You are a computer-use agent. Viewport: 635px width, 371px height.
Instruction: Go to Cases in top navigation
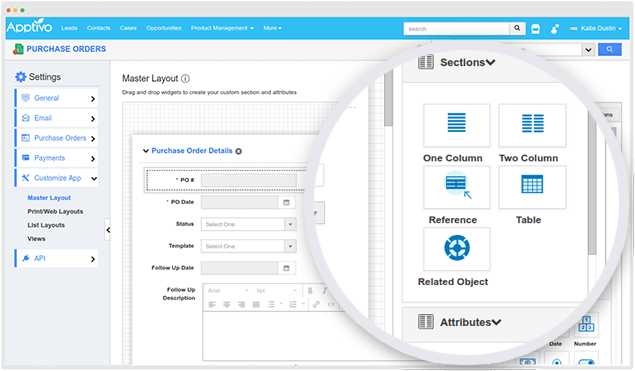point(128,28)
